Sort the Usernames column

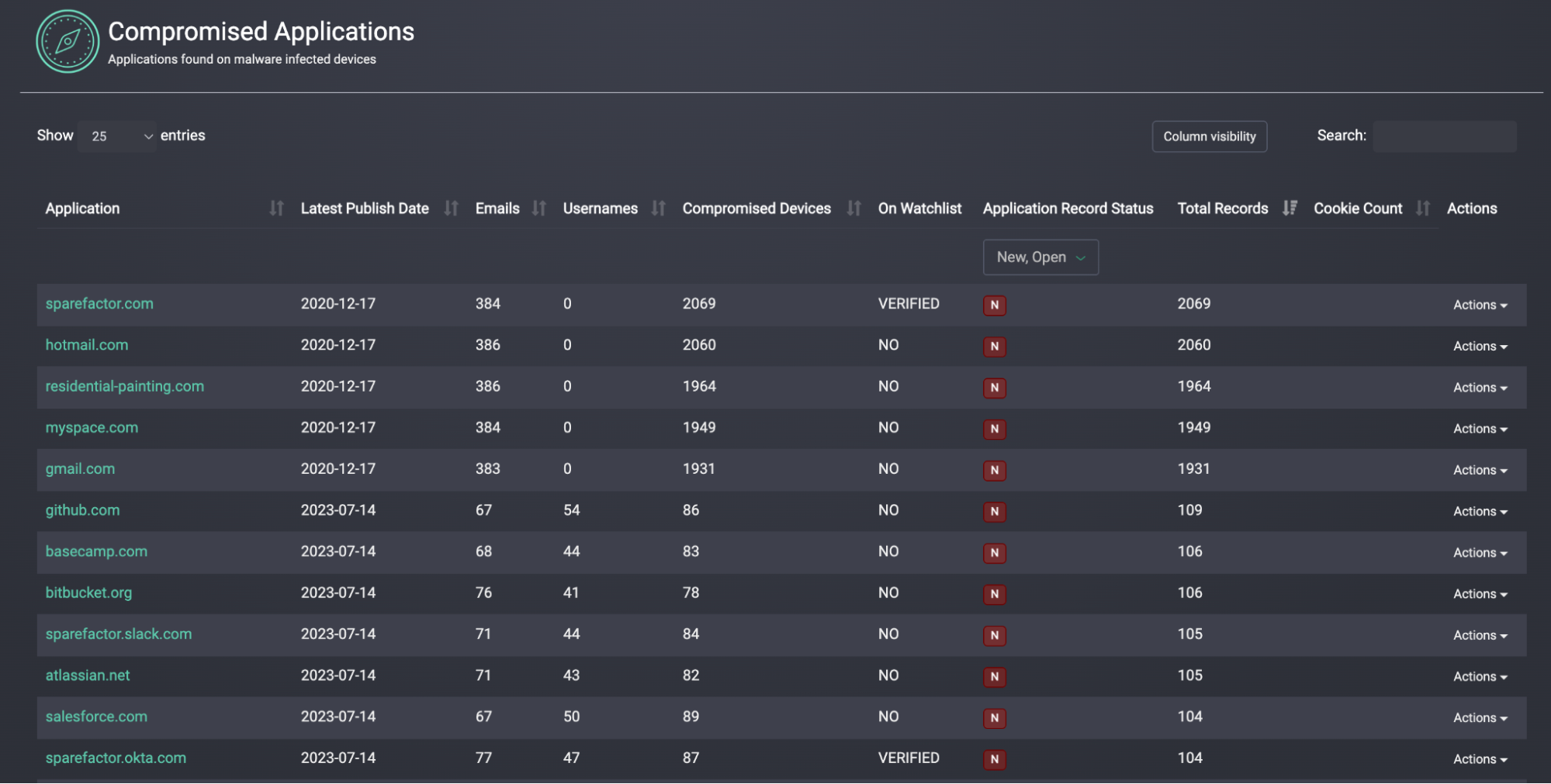658,208
